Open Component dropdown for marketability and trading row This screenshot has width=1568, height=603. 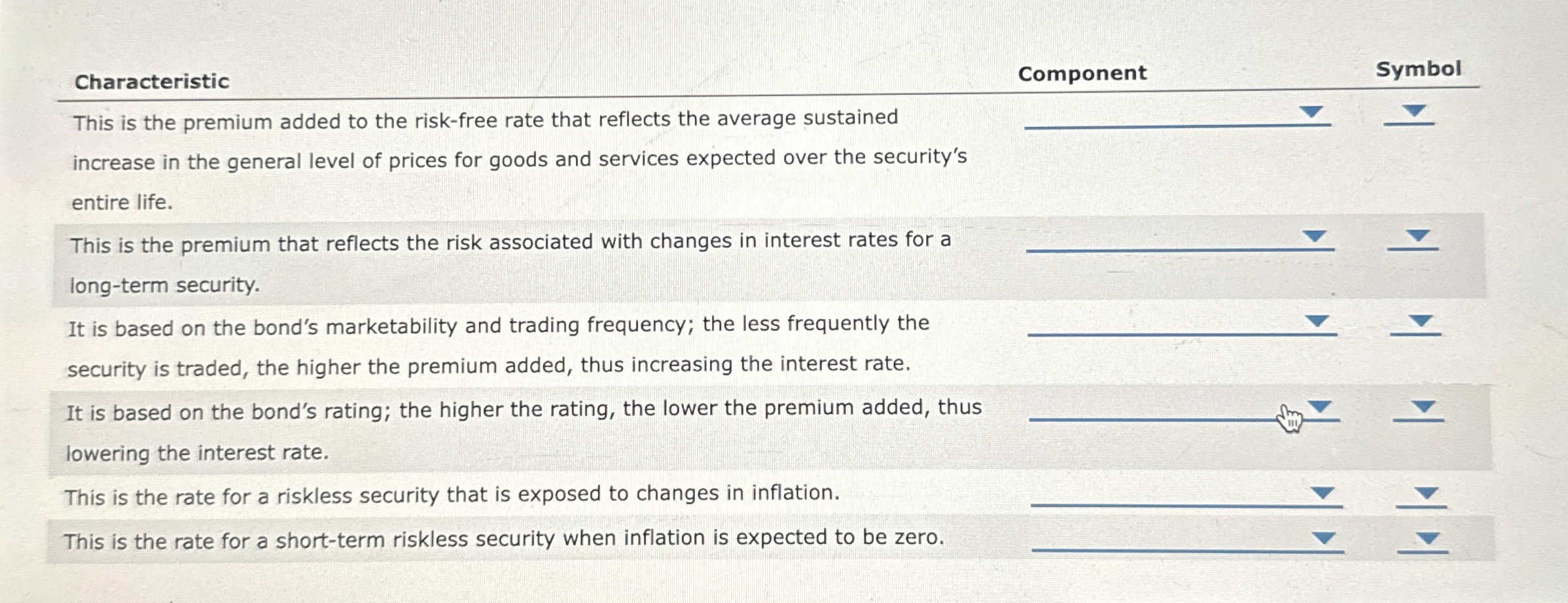(x=1182, y=324)
